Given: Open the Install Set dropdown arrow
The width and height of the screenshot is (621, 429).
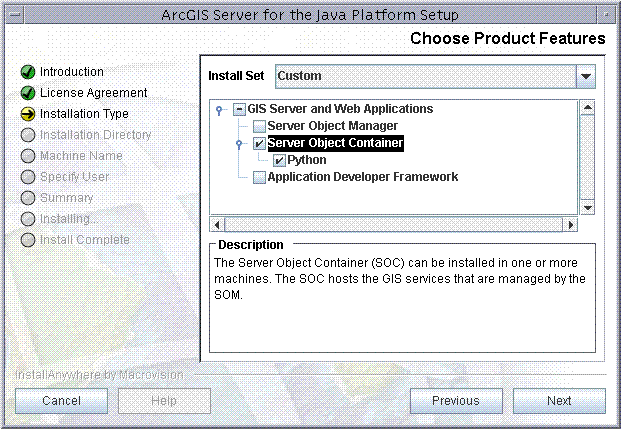Looking at the screenshot, I should [586, 76].
